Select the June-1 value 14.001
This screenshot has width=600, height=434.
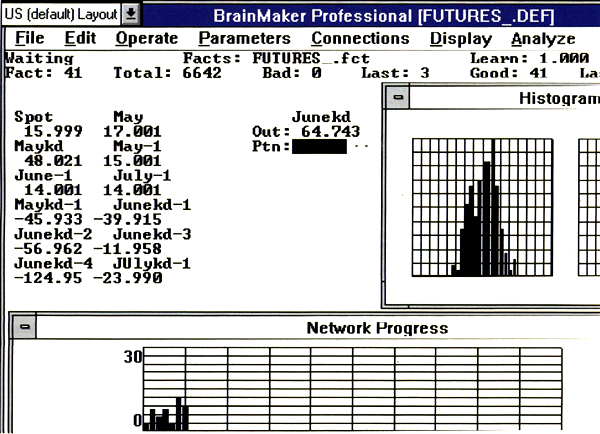point(53,190)
